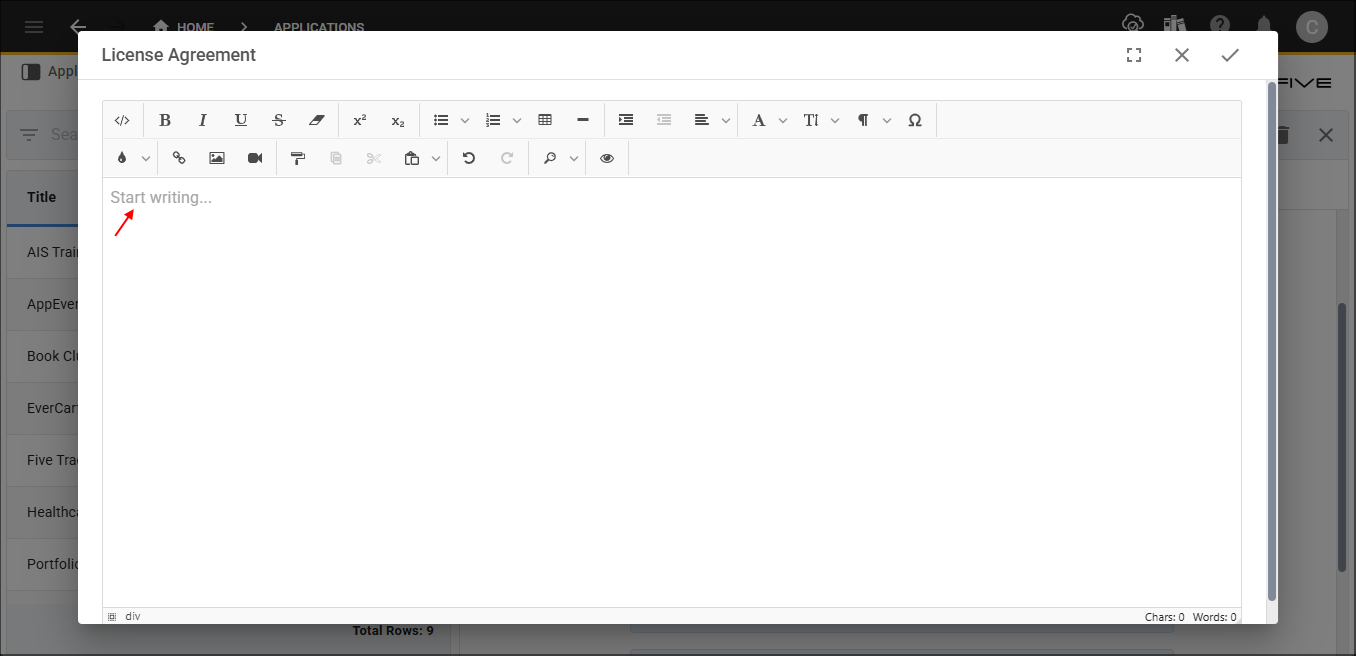Viewport: 1356px width, 656px height.
Task: Click the HOME breadcrumb link
Action: (x=196, y=27)
